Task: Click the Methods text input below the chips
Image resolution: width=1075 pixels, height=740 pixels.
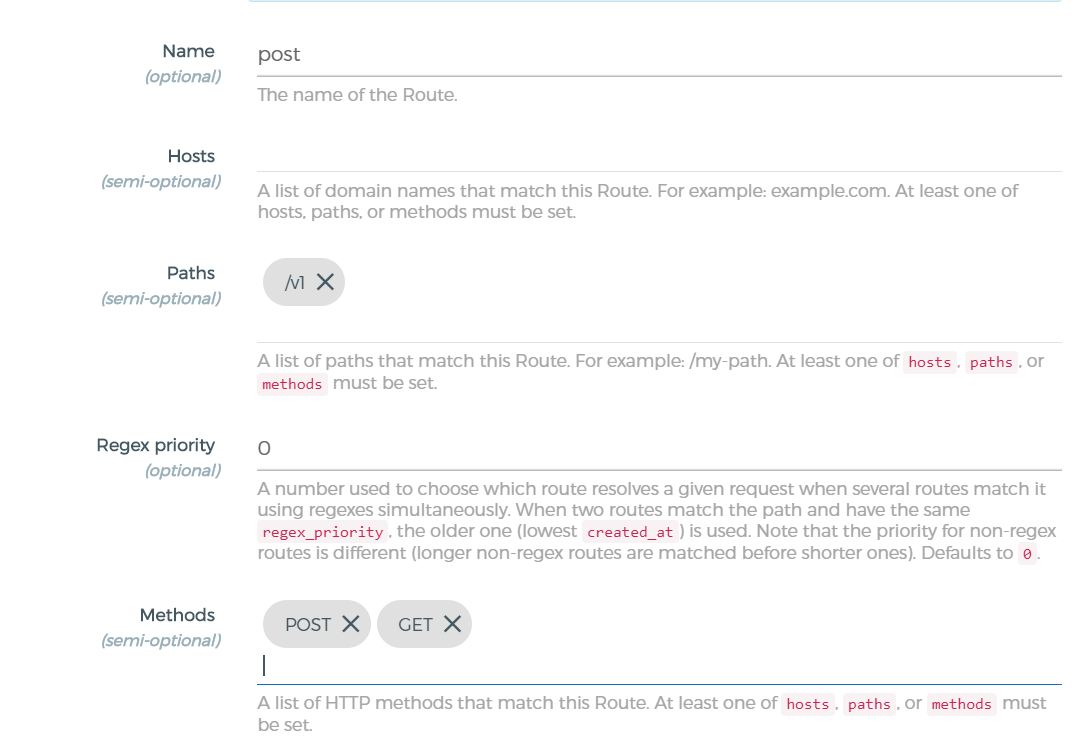Action: tap(658, 666)
